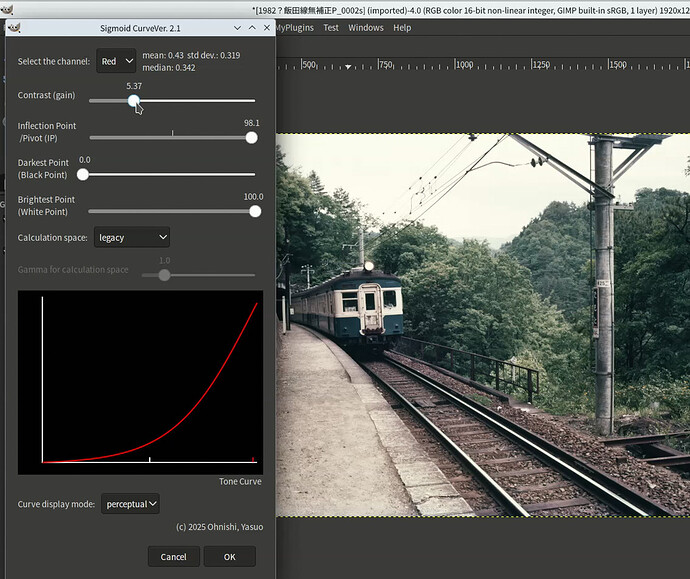Open the channel selection dropdown showing Red

(116, 62)
